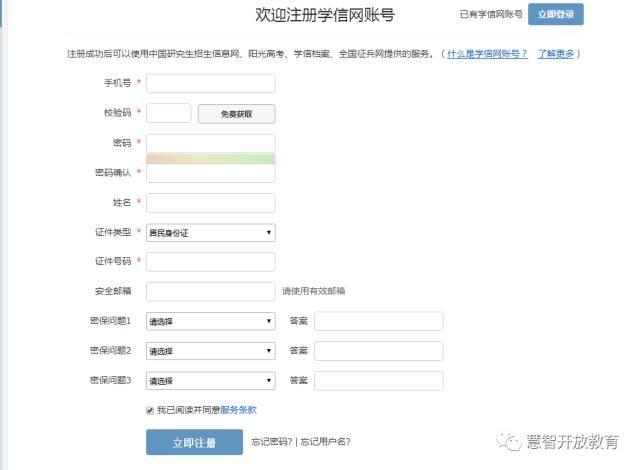Open the 证件类型 dropdown showing 居民身份证
Image resolution: width=640 pixels, height=470 pixels.
[x=211, y=233]
